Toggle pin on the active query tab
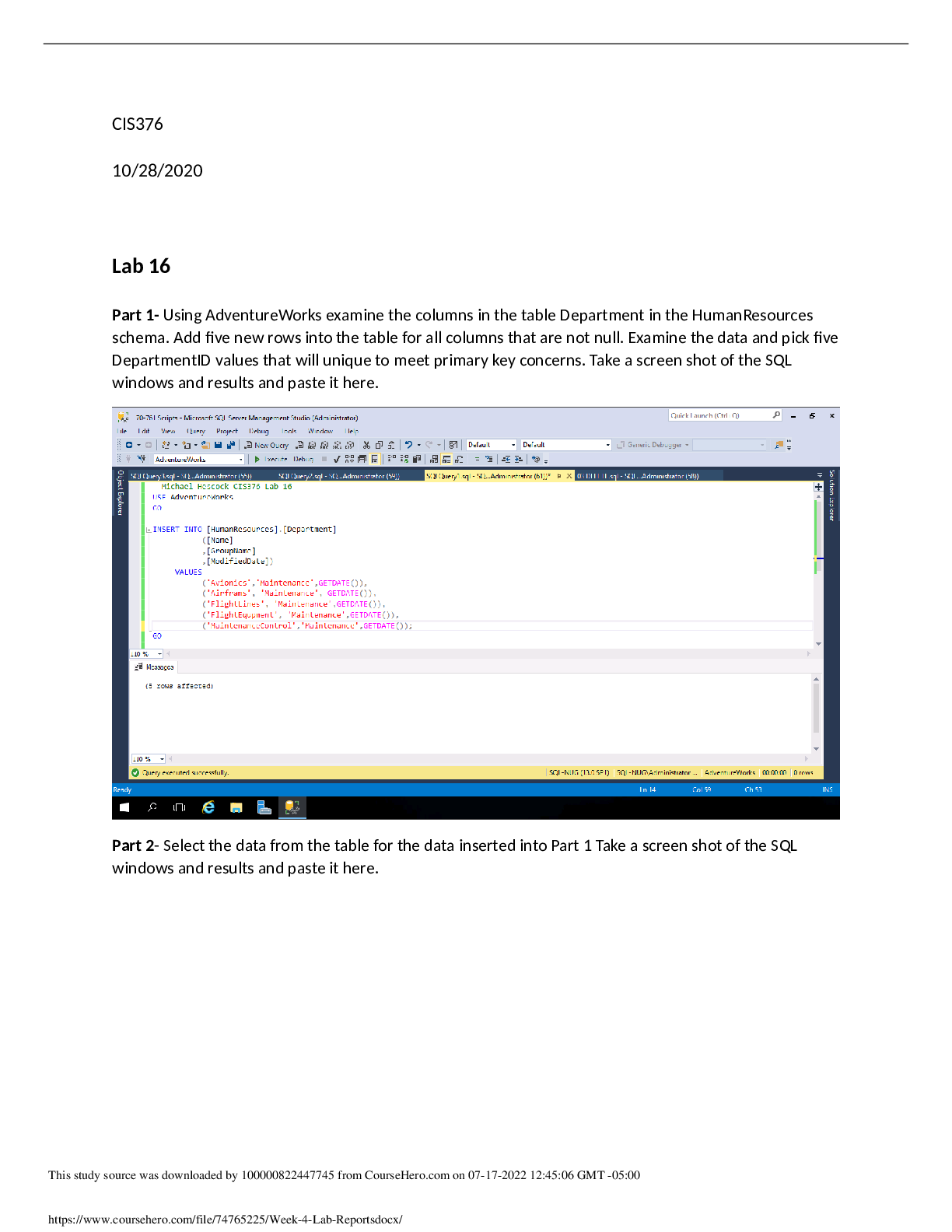 tap(558, 476)
